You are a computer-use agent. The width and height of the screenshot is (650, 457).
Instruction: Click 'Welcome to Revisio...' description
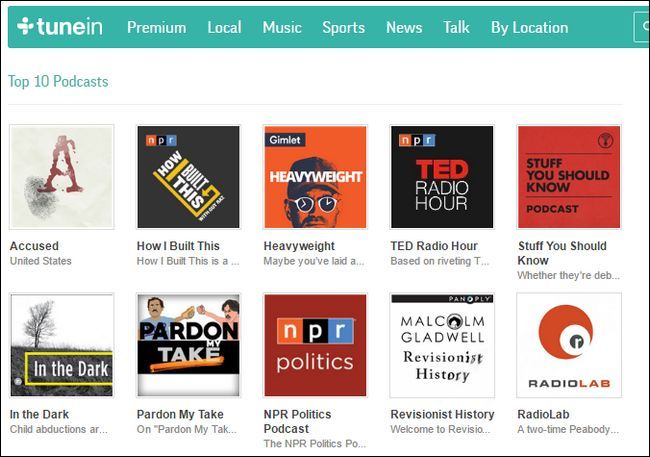440,429
